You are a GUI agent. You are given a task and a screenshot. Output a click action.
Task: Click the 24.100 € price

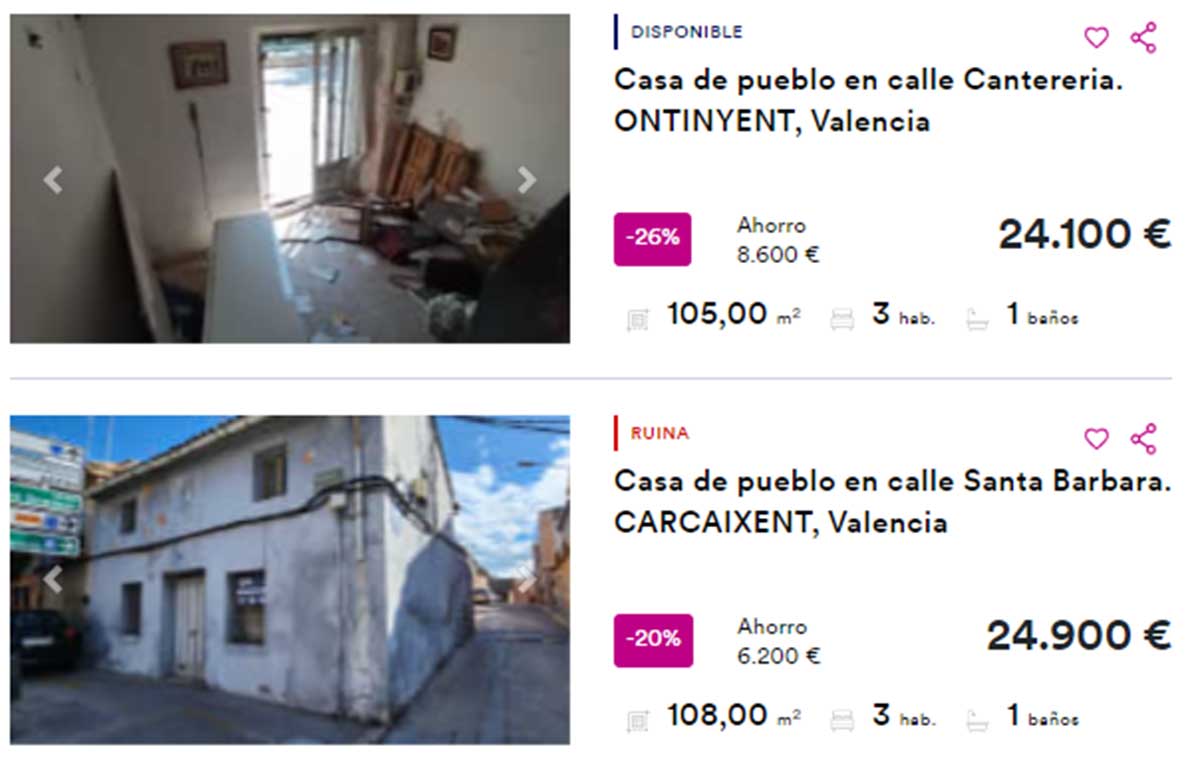click(x=1084, y=235)
